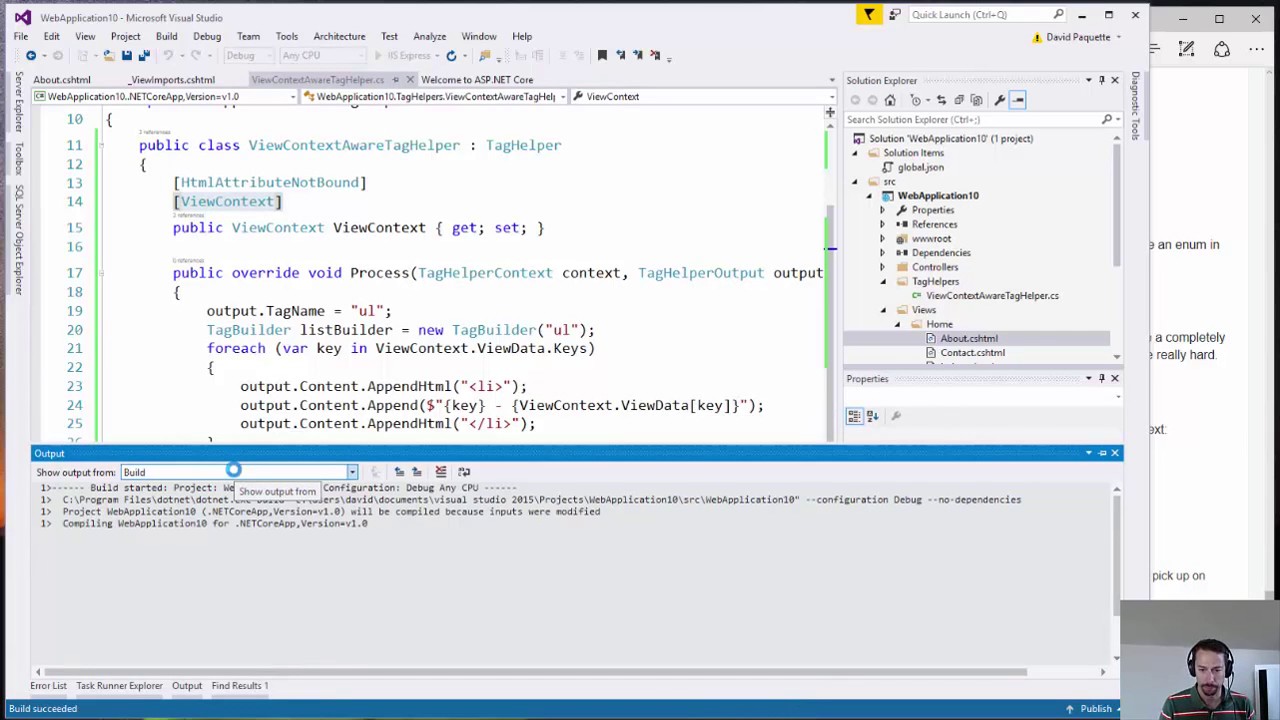1280x720 pixels.
Task: Click Collapse All icon in Solution Explorer
Action: tap(959, 100)
